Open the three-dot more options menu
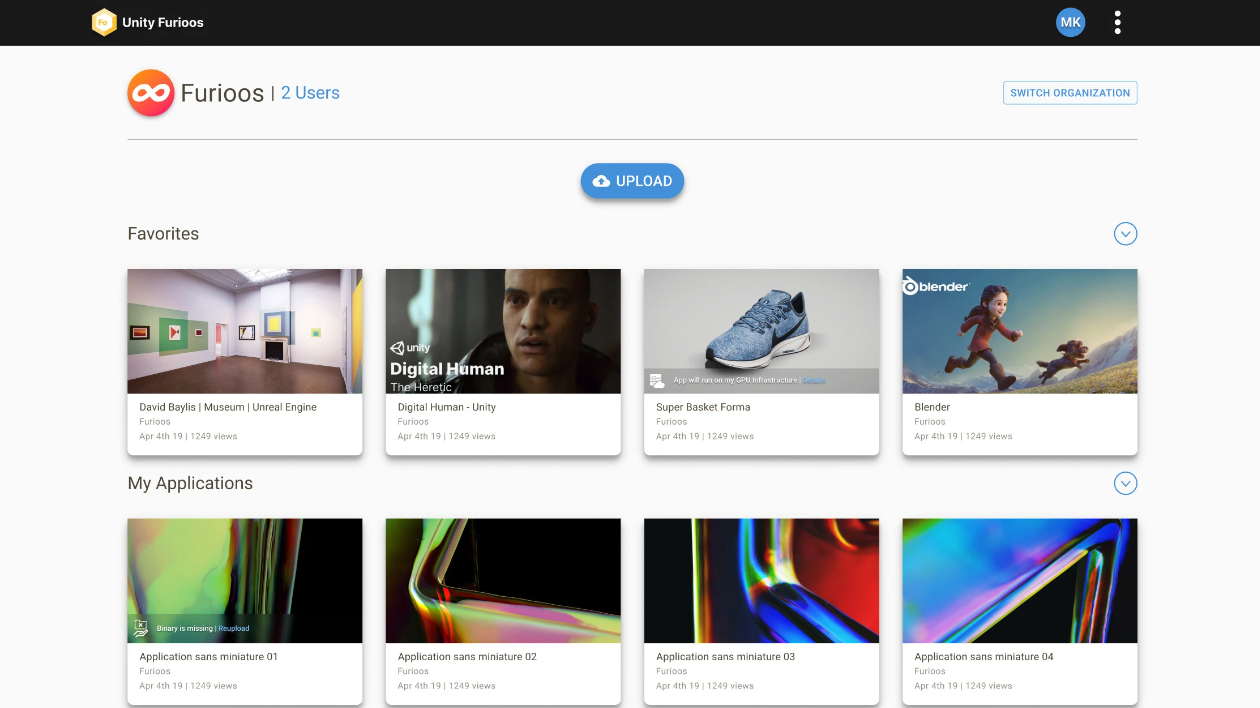This screenshot has width=1260, height=708. (1117, 22)
